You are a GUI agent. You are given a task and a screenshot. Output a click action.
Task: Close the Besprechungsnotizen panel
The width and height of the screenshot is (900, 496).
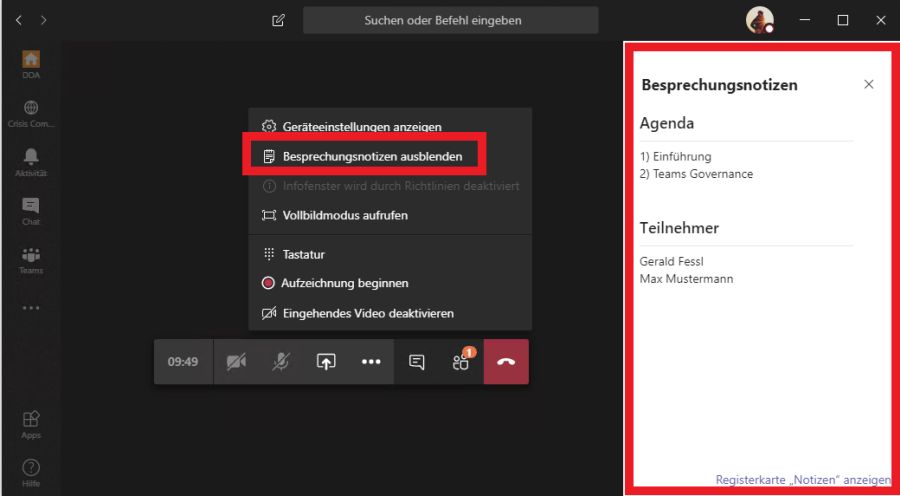[868, 84]
